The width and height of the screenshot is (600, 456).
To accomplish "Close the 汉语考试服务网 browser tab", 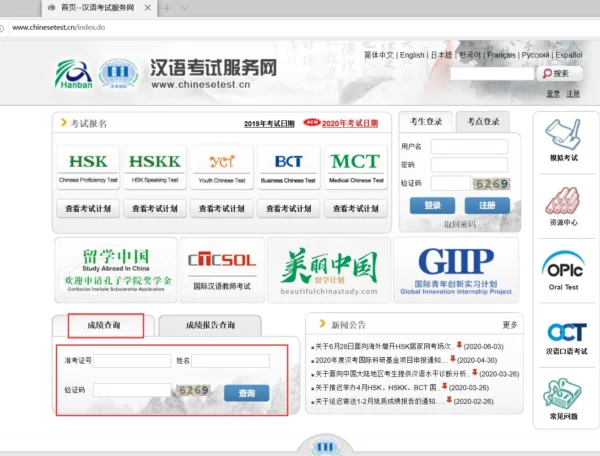I will (x=147, y=8).
